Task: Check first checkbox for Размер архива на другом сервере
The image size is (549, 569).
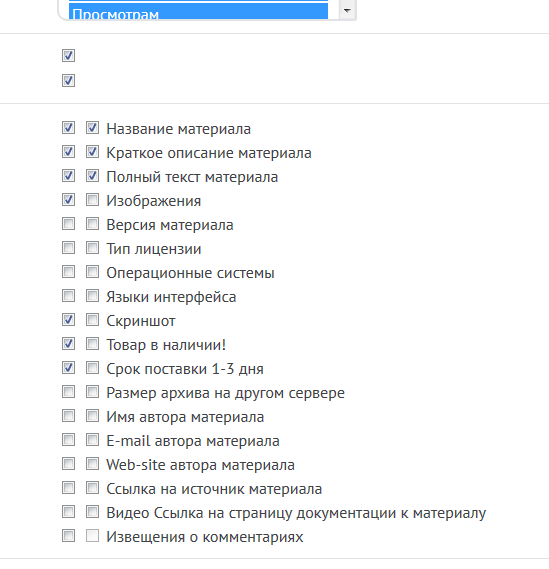Action: [x=68, y=392]
